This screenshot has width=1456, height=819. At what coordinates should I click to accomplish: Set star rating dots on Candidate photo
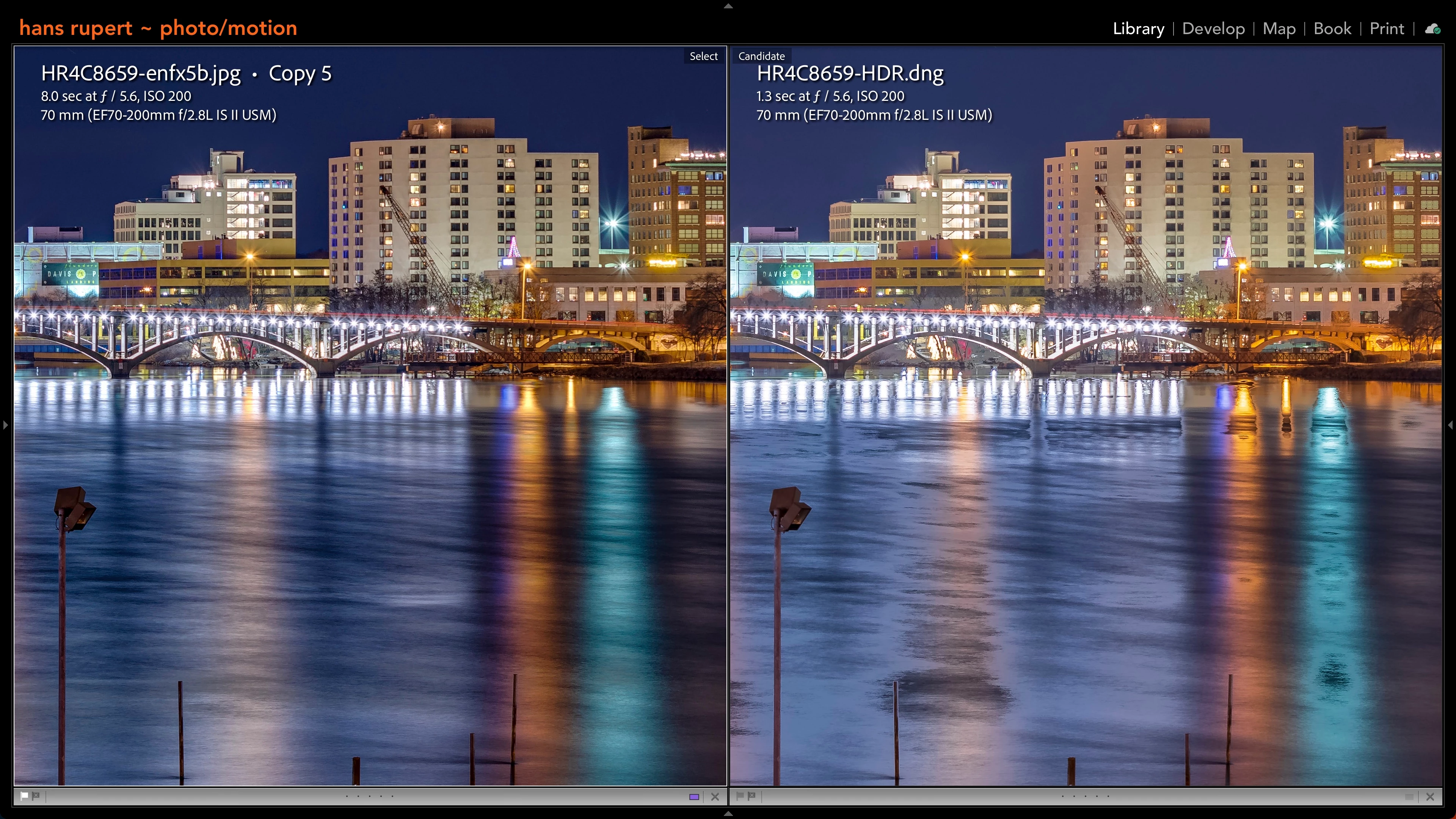coord(1085,796)
